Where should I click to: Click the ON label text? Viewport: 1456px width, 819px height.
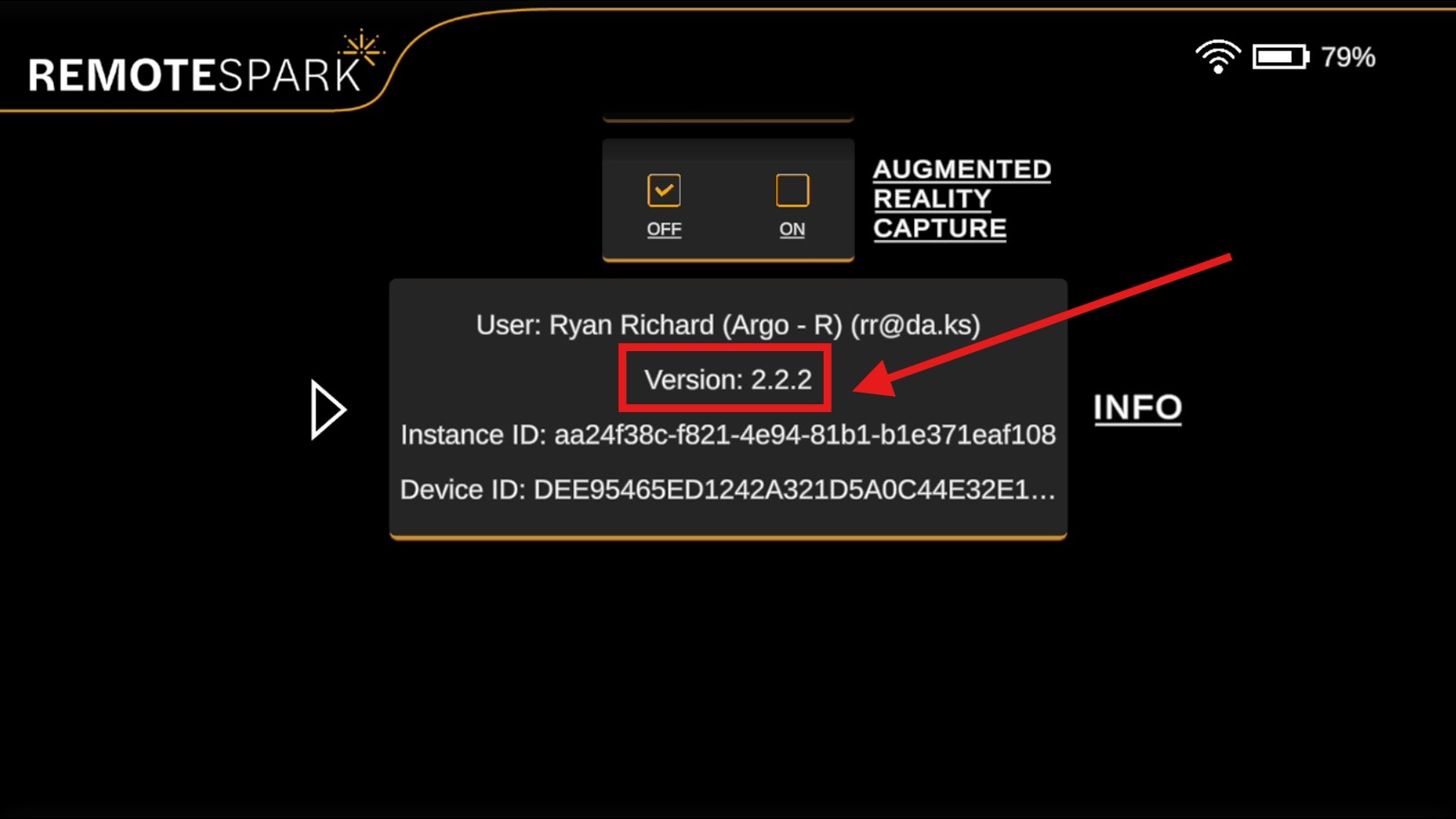coord(792,229)
